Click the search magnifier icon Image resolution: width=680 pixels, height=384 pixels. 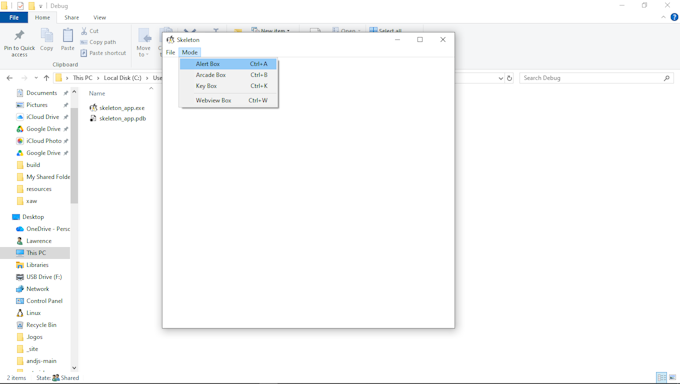coord(667,78)
